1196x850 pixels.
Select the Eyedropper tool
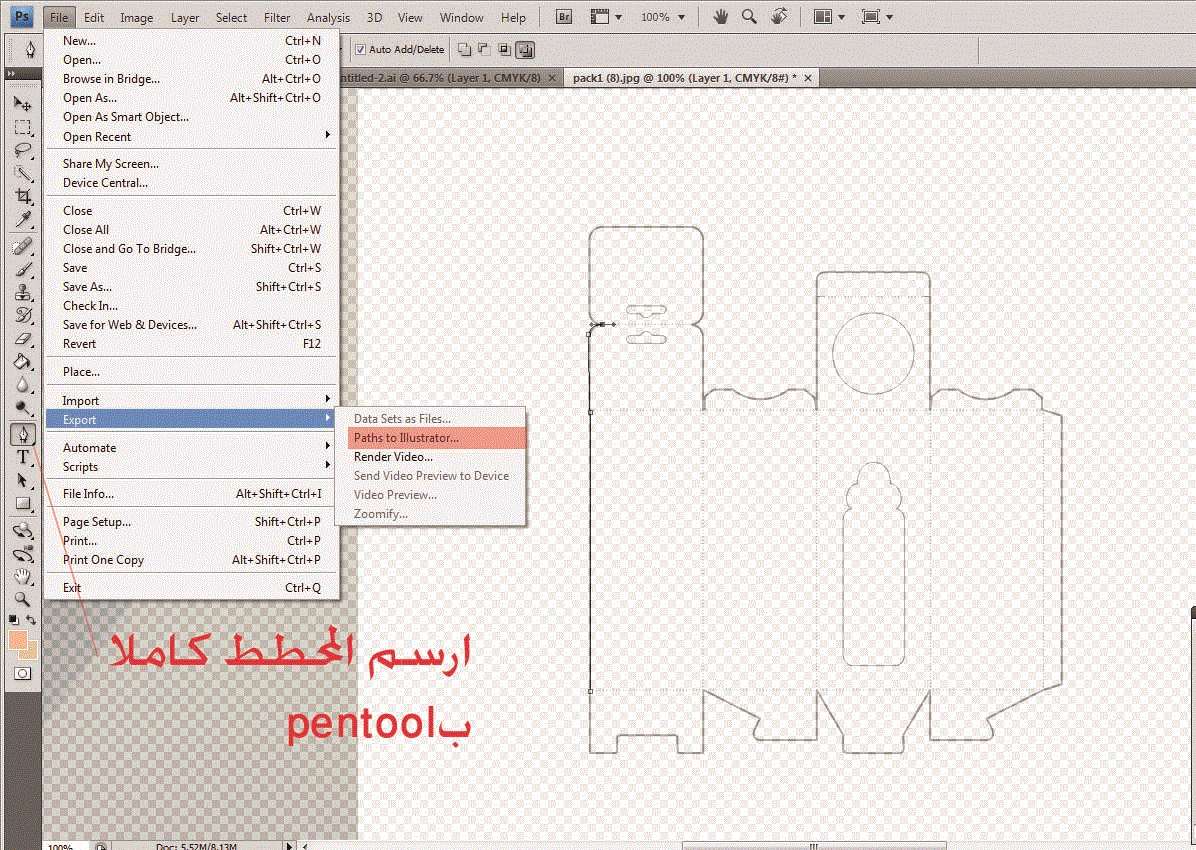23,220
